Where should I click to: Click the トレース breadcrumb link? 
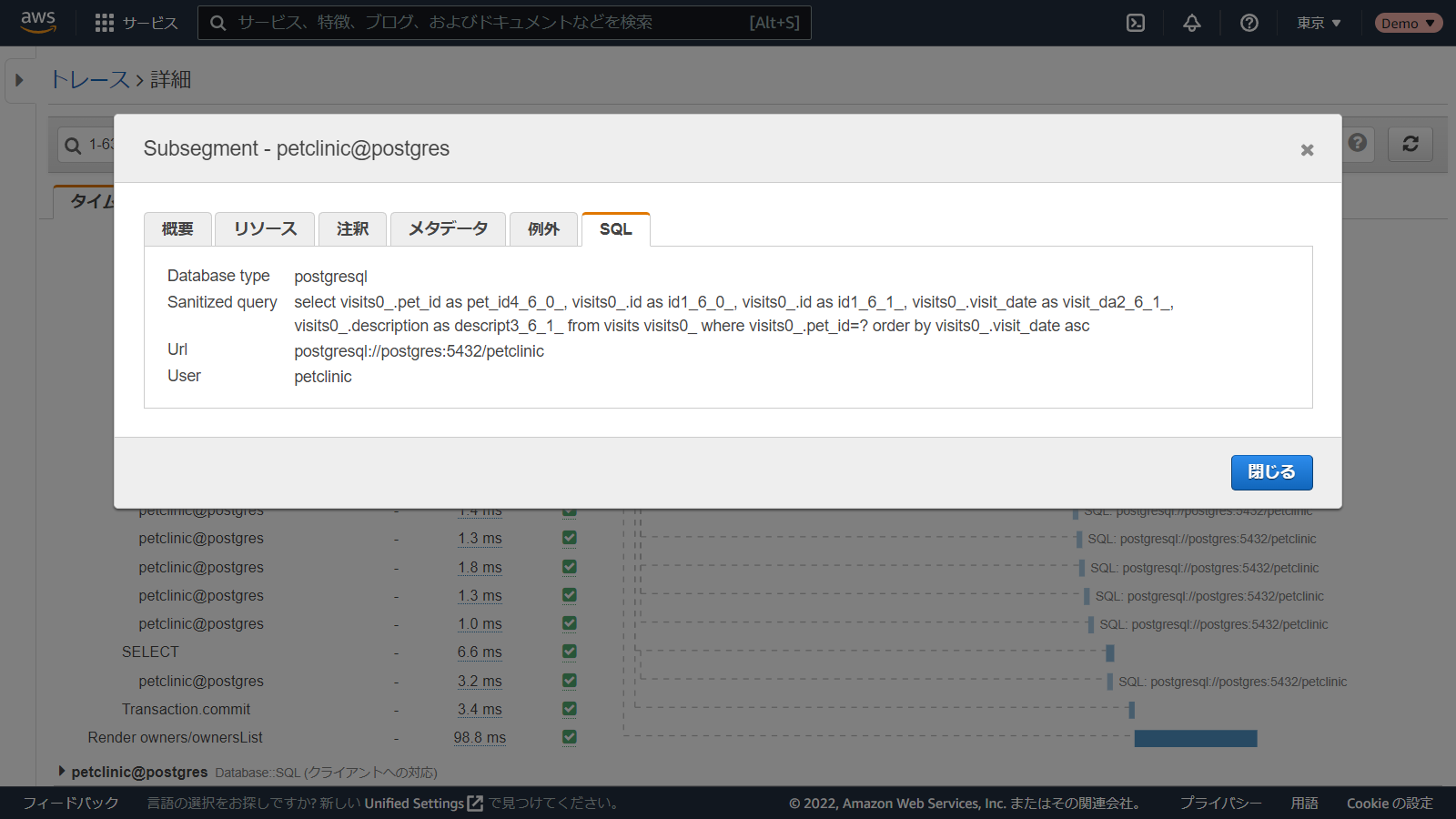[x=90, y=80]
